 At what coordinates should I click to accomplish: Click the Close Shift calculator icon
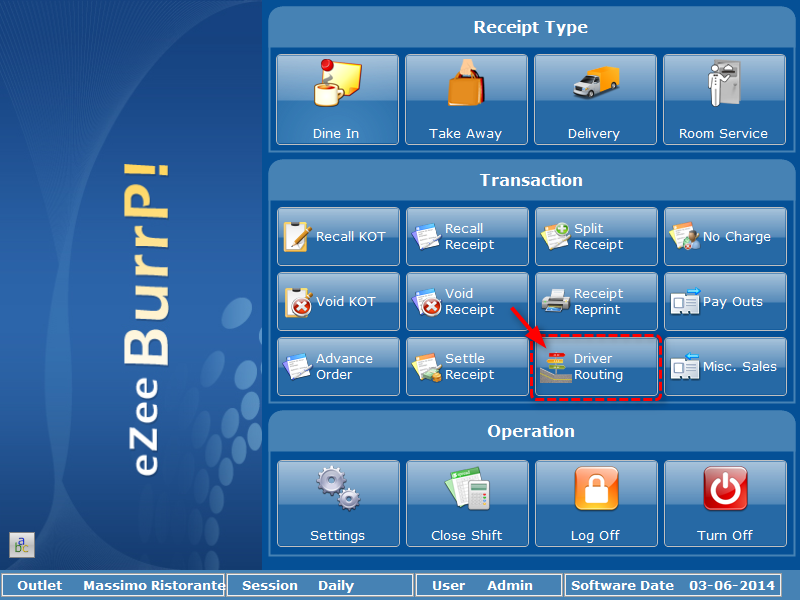tap(467, 488)
